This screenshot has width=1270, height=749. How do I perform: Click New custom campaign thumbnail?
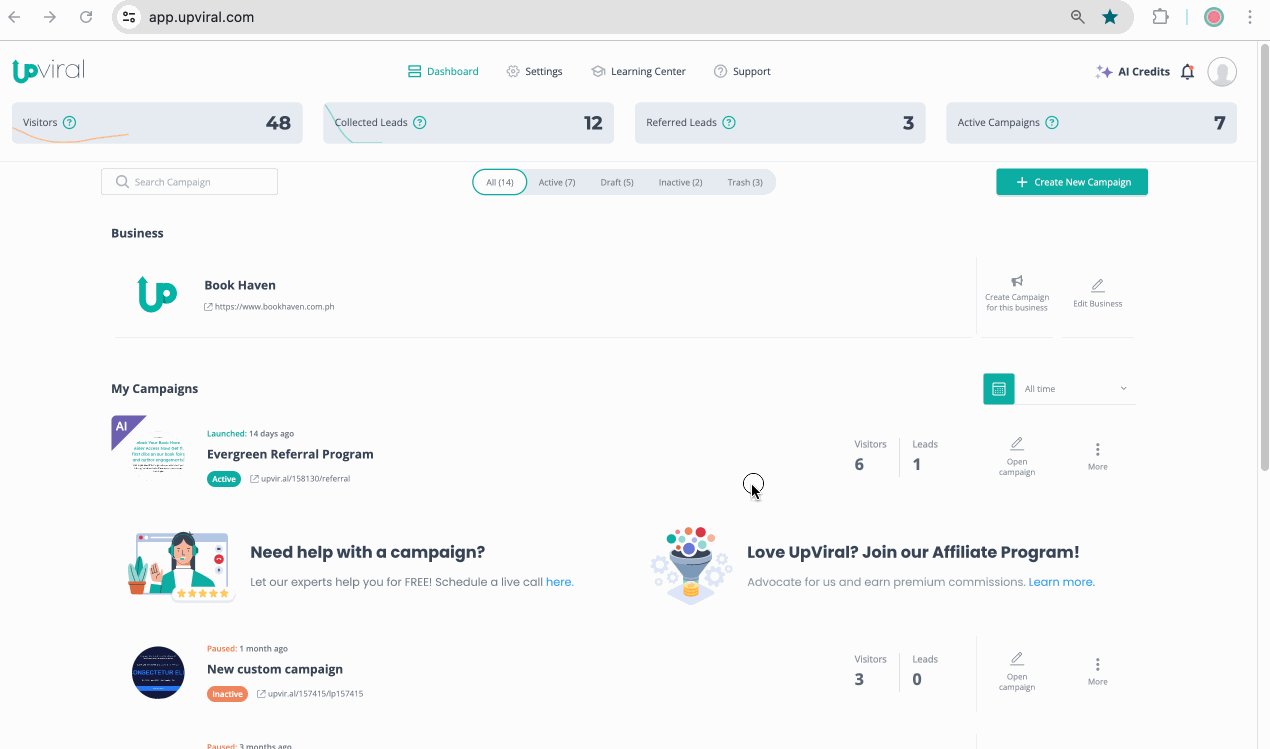click(x=158, y=672)
